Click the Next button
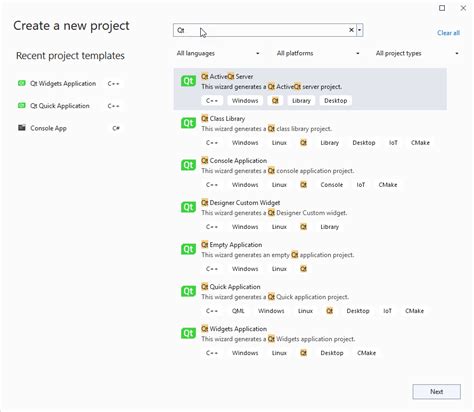Viewport: 474px width, 412px height. [437, 392]
